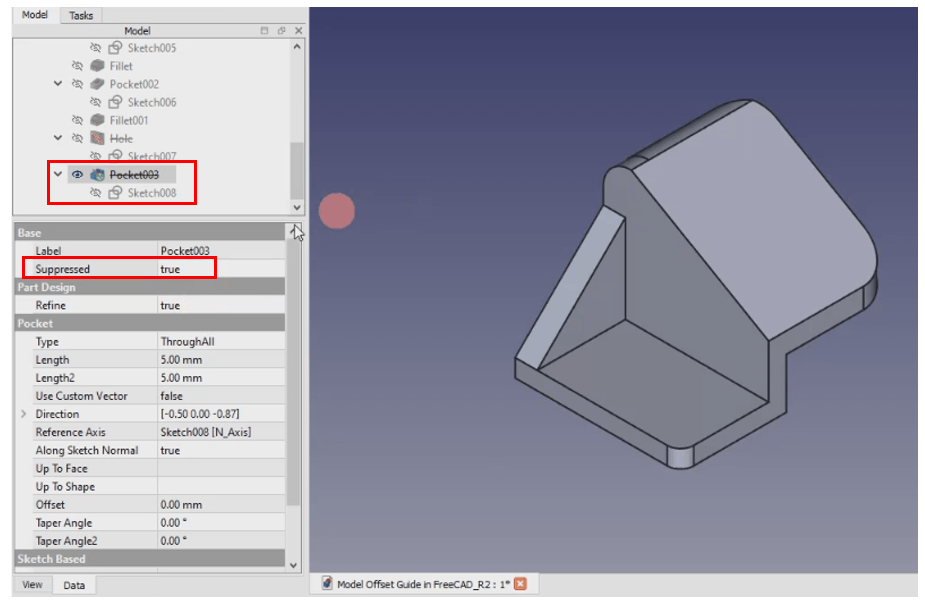Switch to the Model tab
The image size is (925, 605).
coord(35,15)
